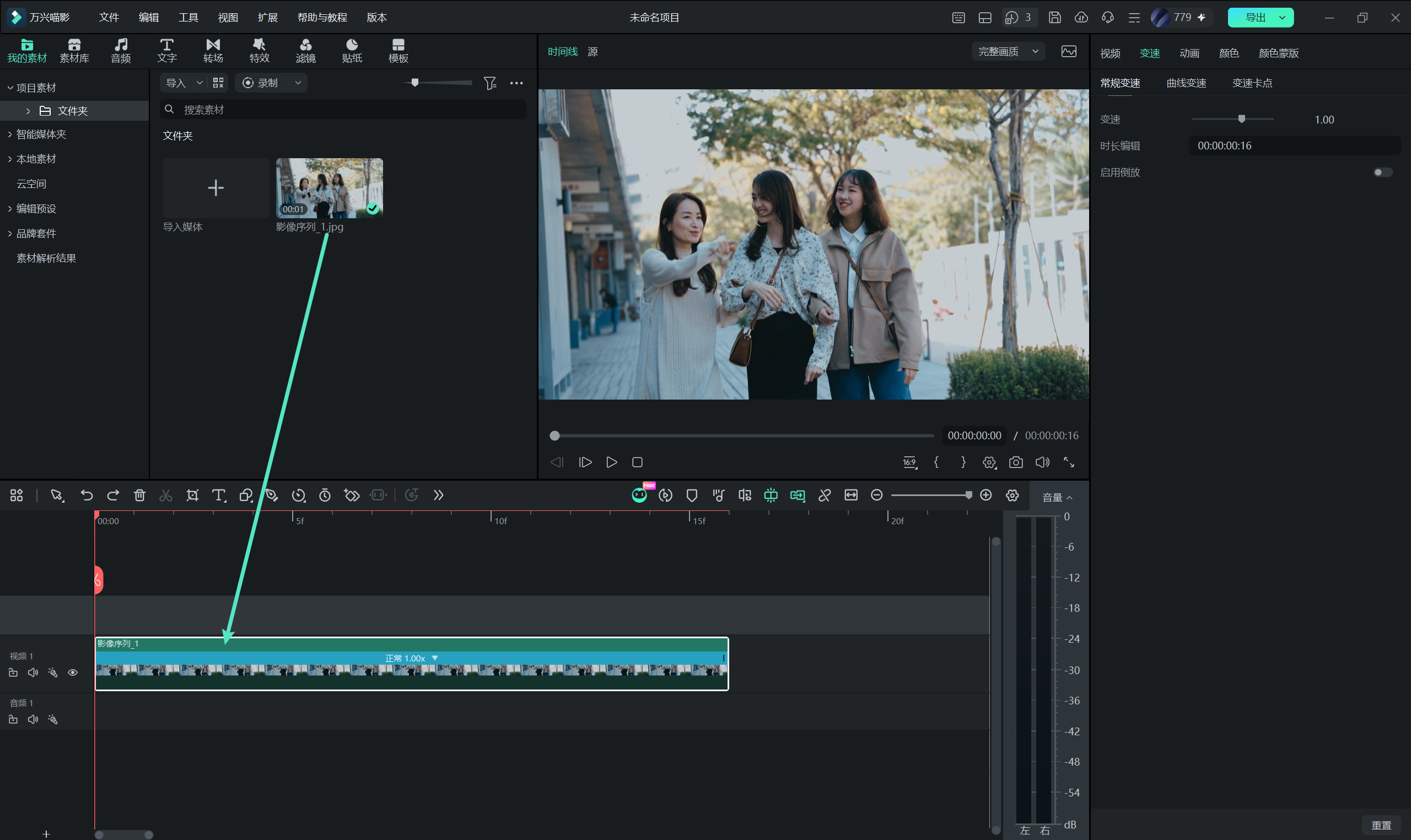Lock the 视频 1 track
Image resolution: width=1411 pixels, height=840 pixels.
pos(13,672)
